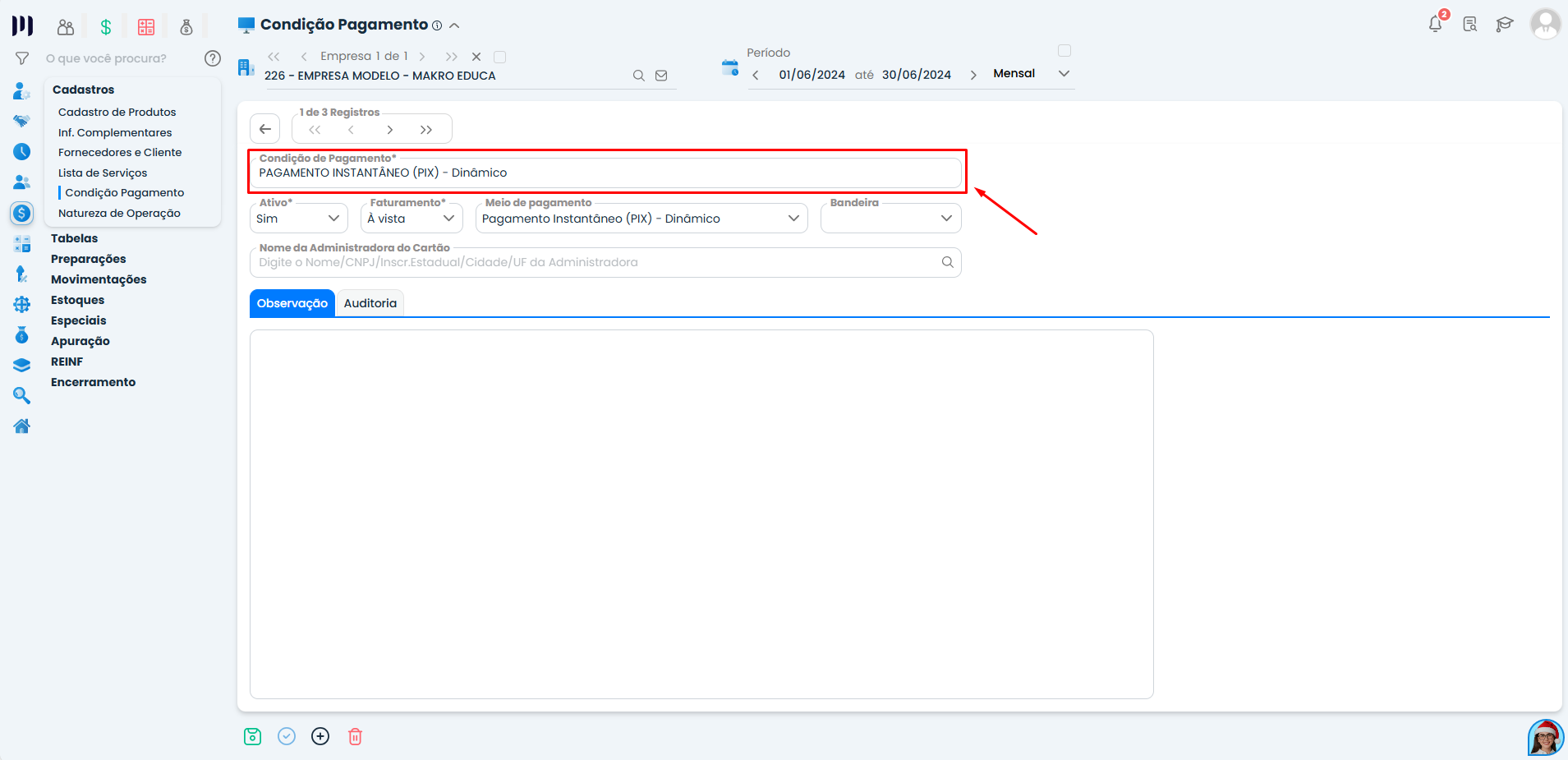Image resolution: width=1568 pixels, height=760 pixels.
Task: Open the notifications bell
Action: pyautogui.click(x=1435, y=24)
